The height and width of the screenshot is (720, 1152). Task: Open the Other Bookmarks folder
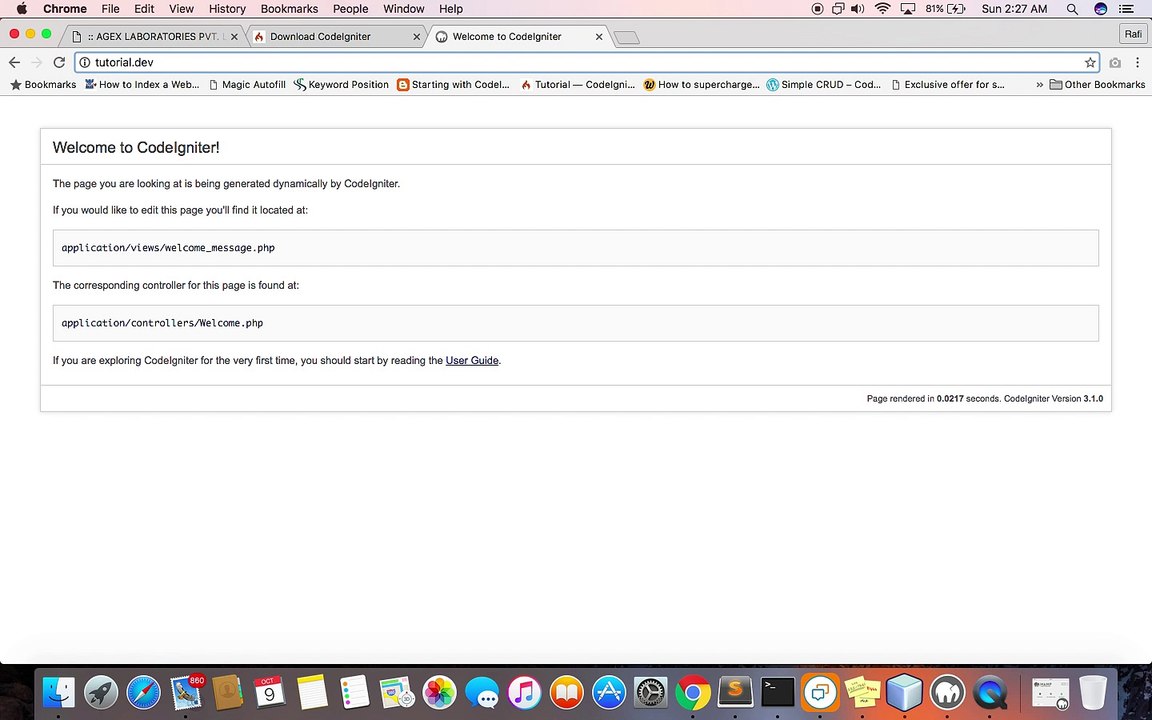pos(1097,84)
